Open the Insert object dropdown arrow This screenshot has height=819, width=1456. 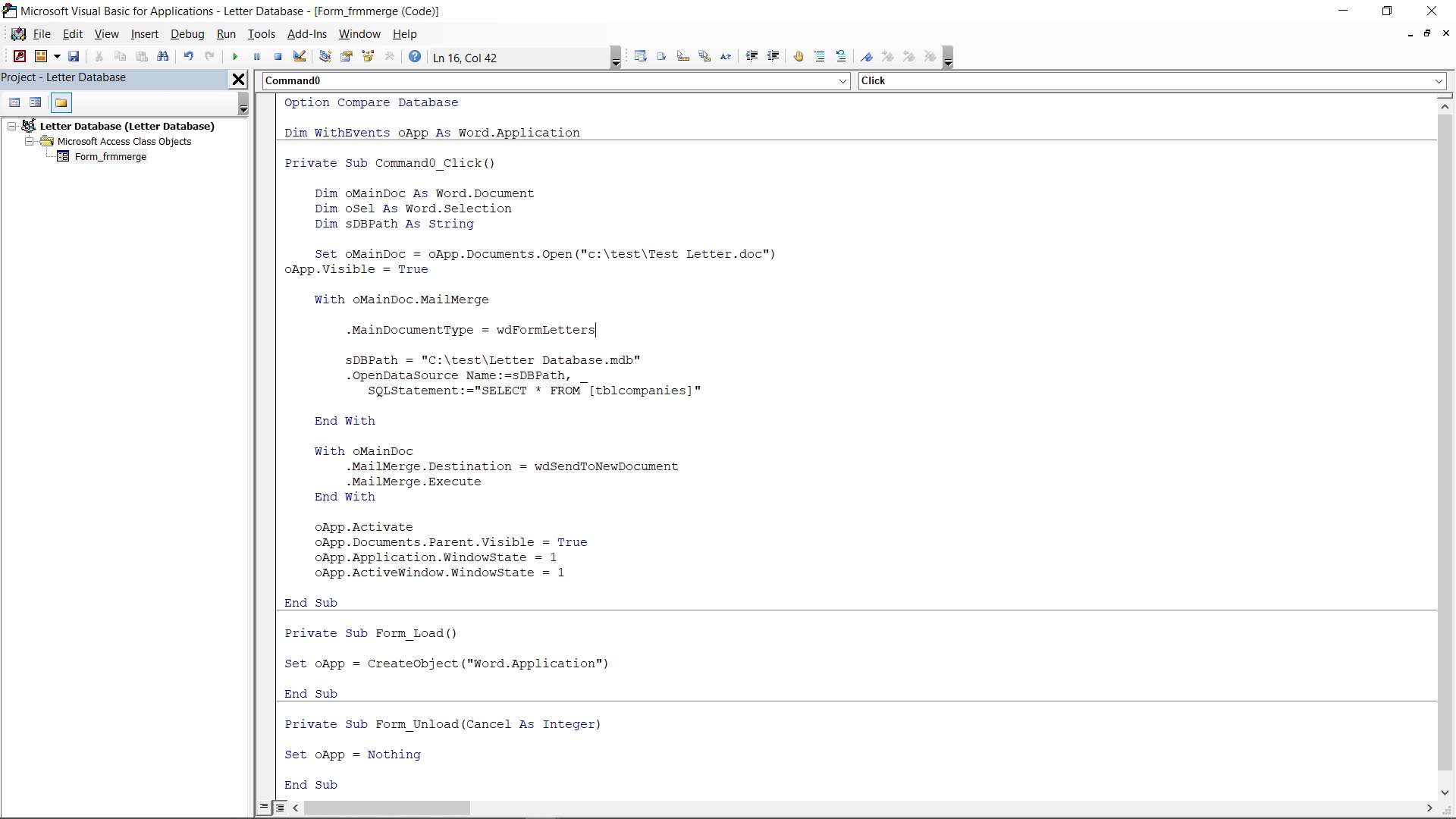pyautogui.click(x=57, y=57)
